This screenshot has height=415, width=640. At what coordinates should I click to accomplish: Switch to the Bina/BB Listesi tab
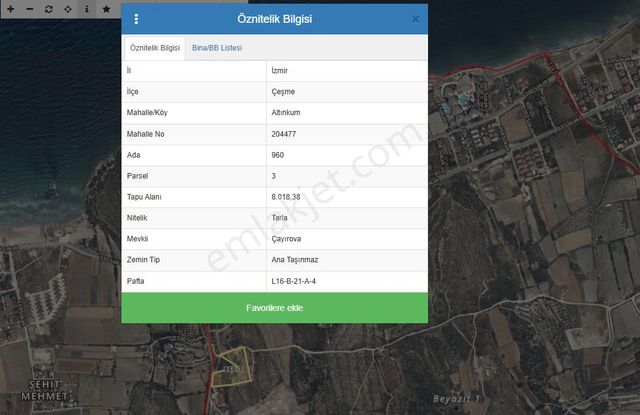[x=217, y=48]
